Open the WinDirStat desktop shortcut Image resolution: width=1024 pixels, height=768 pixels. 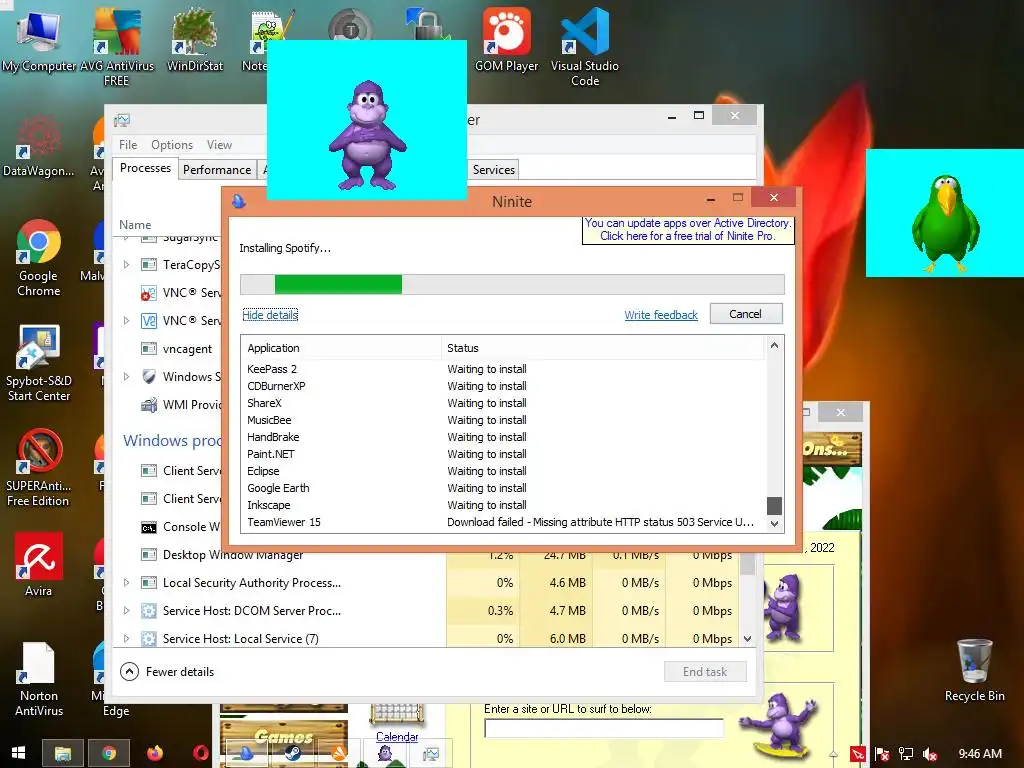point(195,40)
